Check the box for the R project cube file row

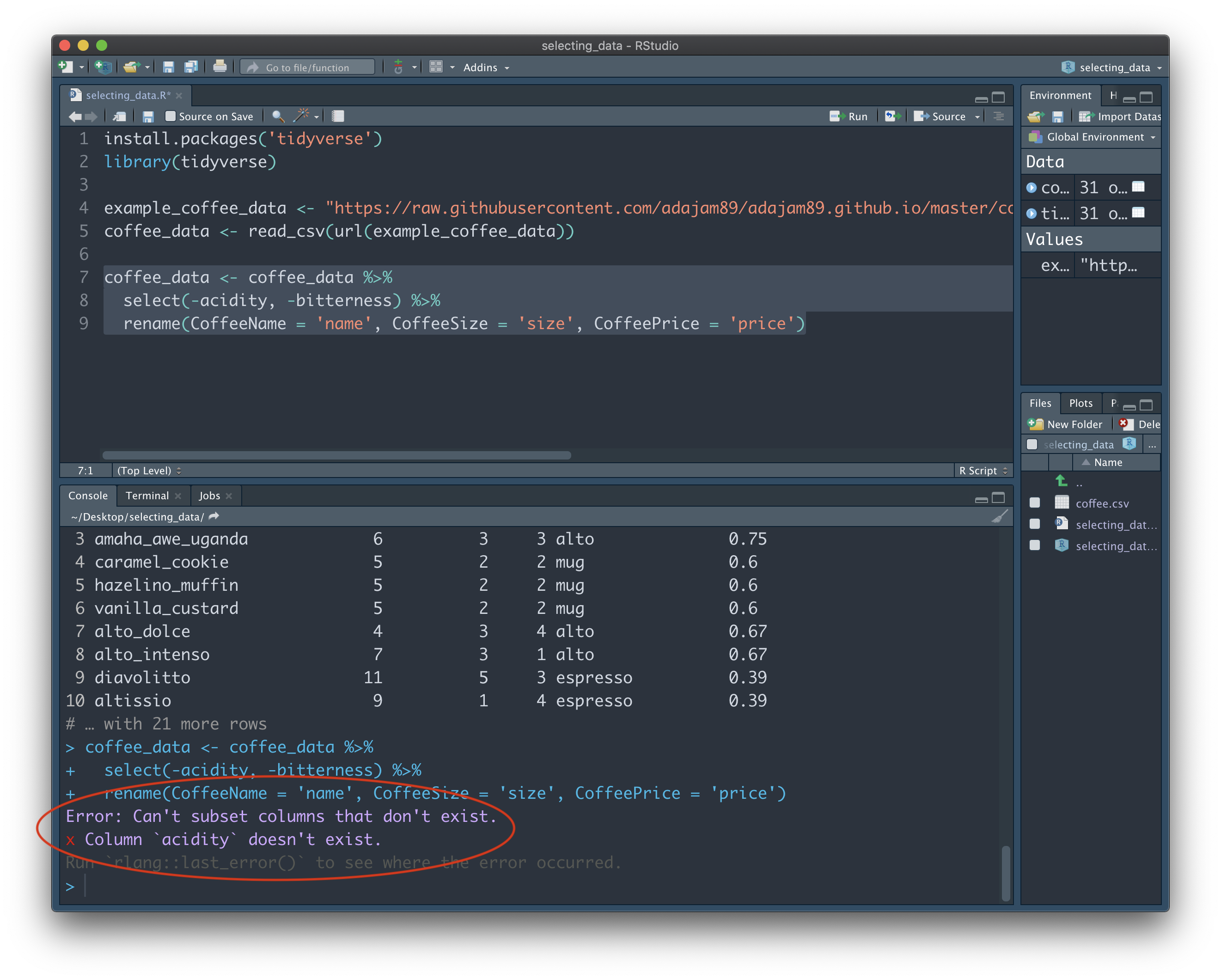(x=1035, y=545)
